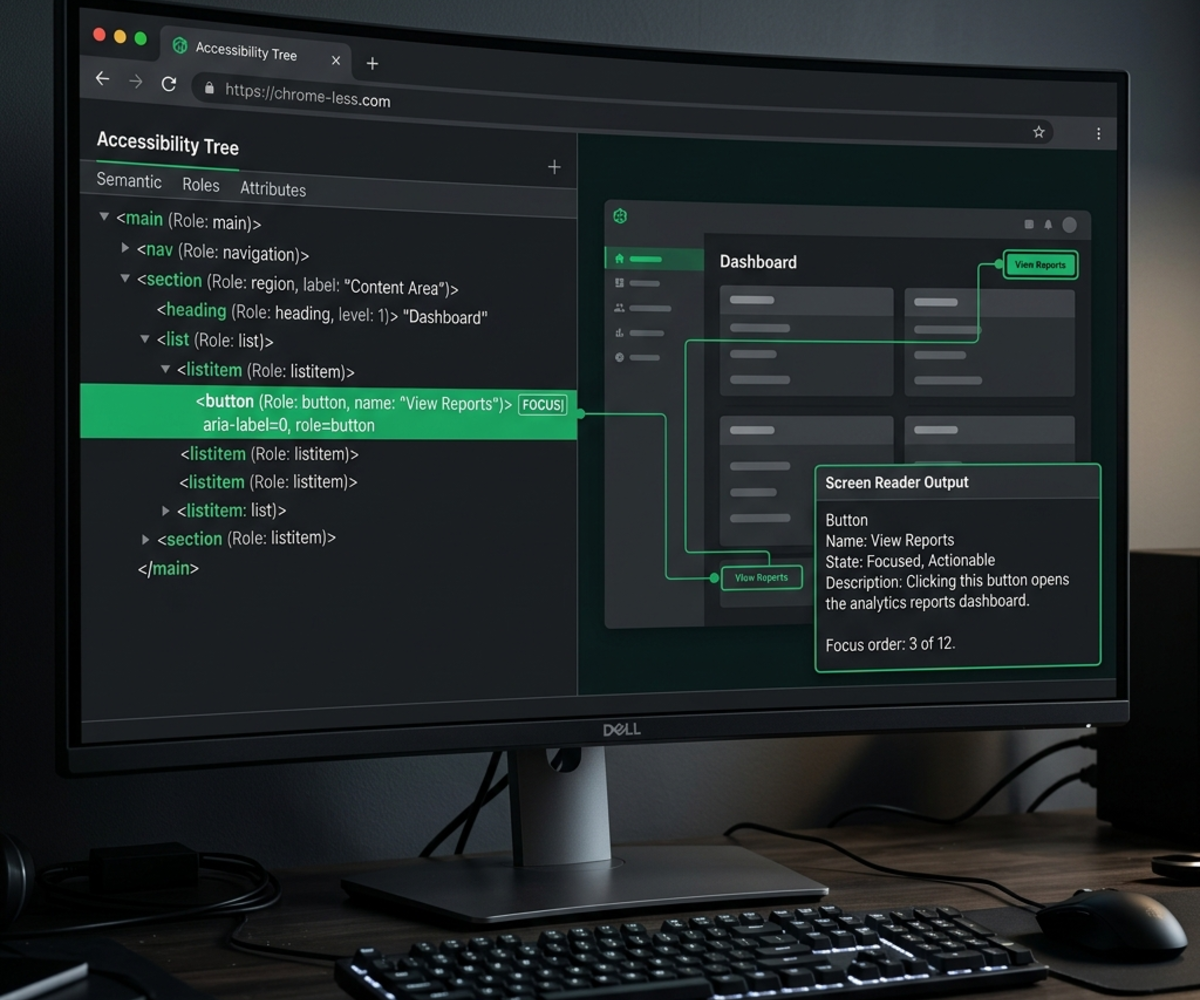The image size is (1200, 1000).
Task: Open a new browser tab with plus
Action: pyautogui.click(x=372, y=63)
